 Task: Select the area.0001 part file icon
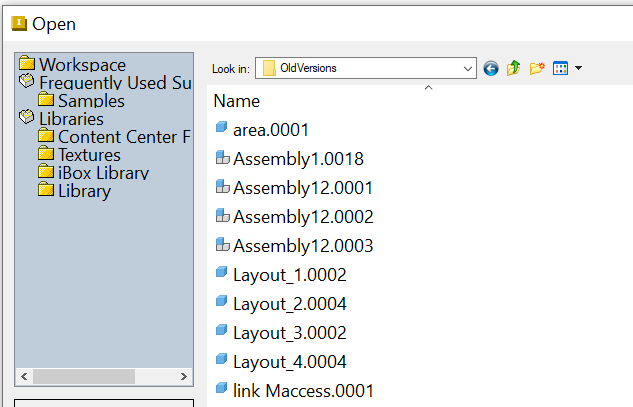tap(222, 128)
